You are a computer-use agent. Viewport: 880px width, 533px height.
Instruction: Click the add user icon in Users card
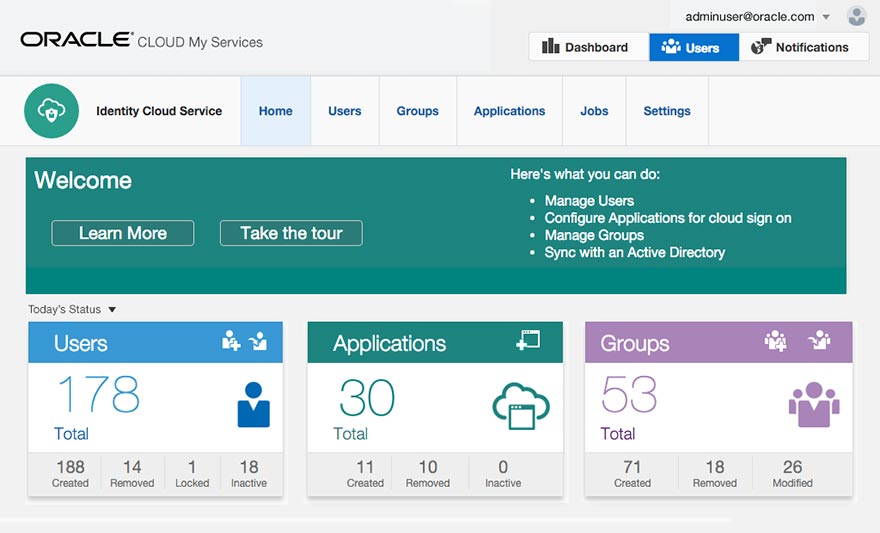pyautogui.click(x=231, y=342)
